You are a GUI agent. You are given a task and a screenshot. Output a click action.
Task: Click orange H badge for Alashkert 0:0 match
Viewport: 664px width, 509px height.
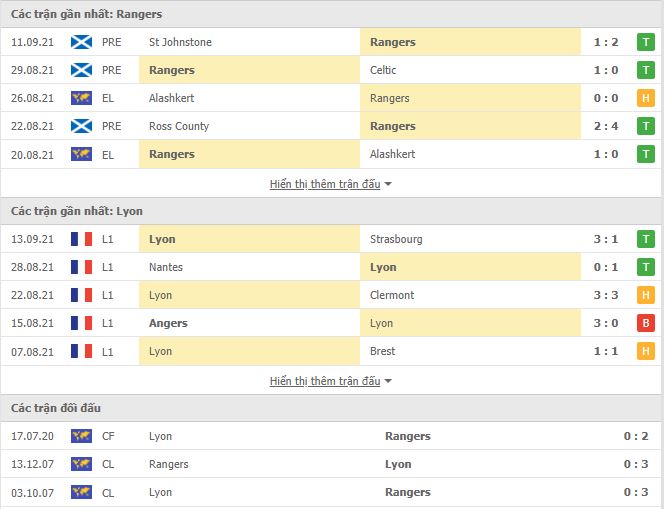pos(646,98)
